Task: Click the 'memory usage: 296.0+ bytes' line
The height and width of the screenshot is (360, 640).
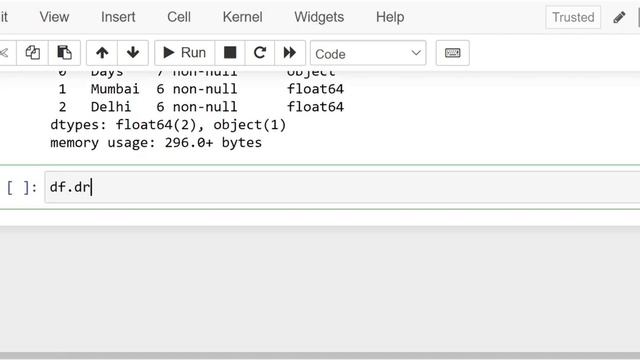Action: click(156, 143)
